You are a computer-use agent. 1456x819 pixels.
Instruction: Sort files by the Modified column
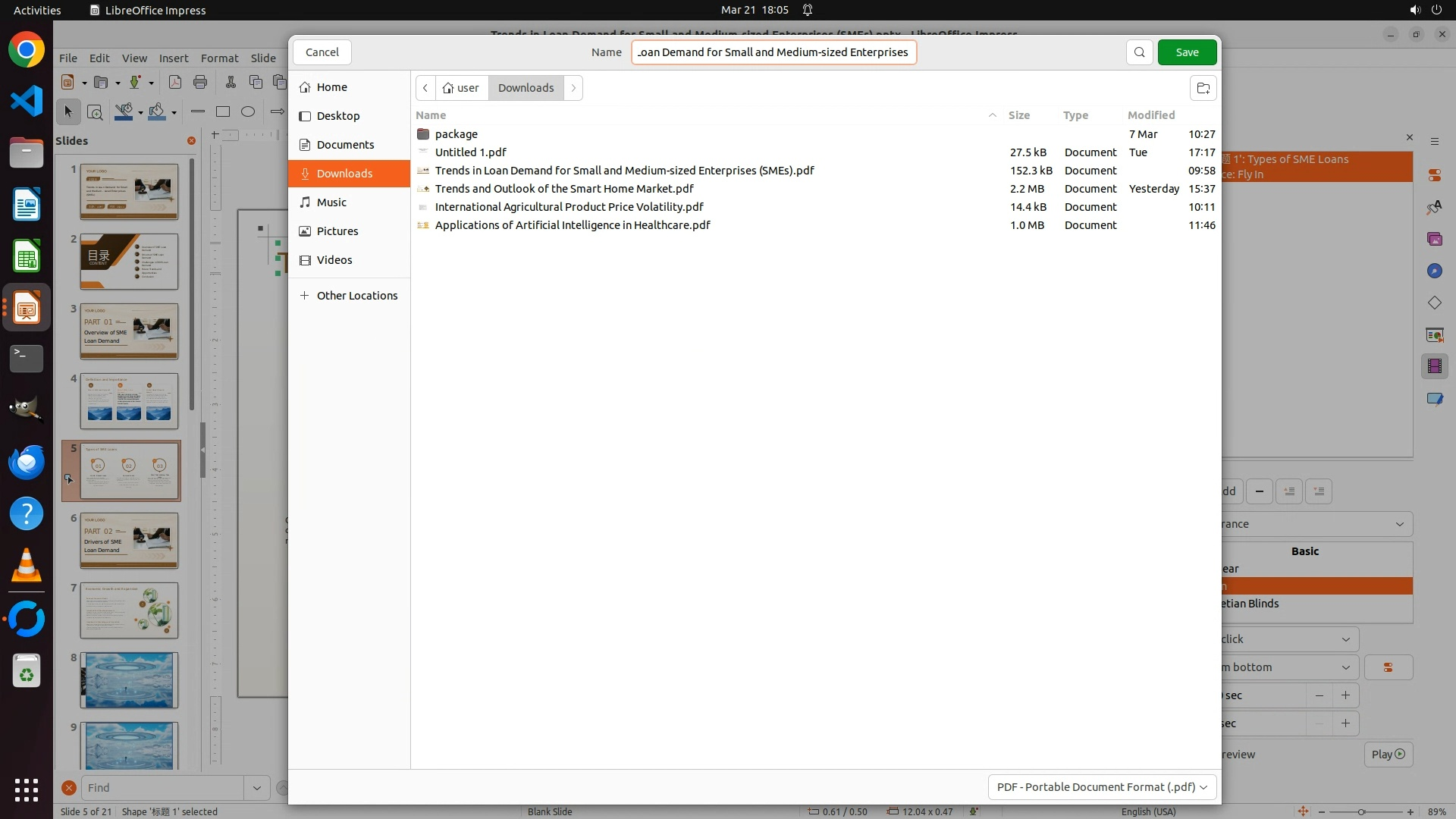click(1150, 115)
